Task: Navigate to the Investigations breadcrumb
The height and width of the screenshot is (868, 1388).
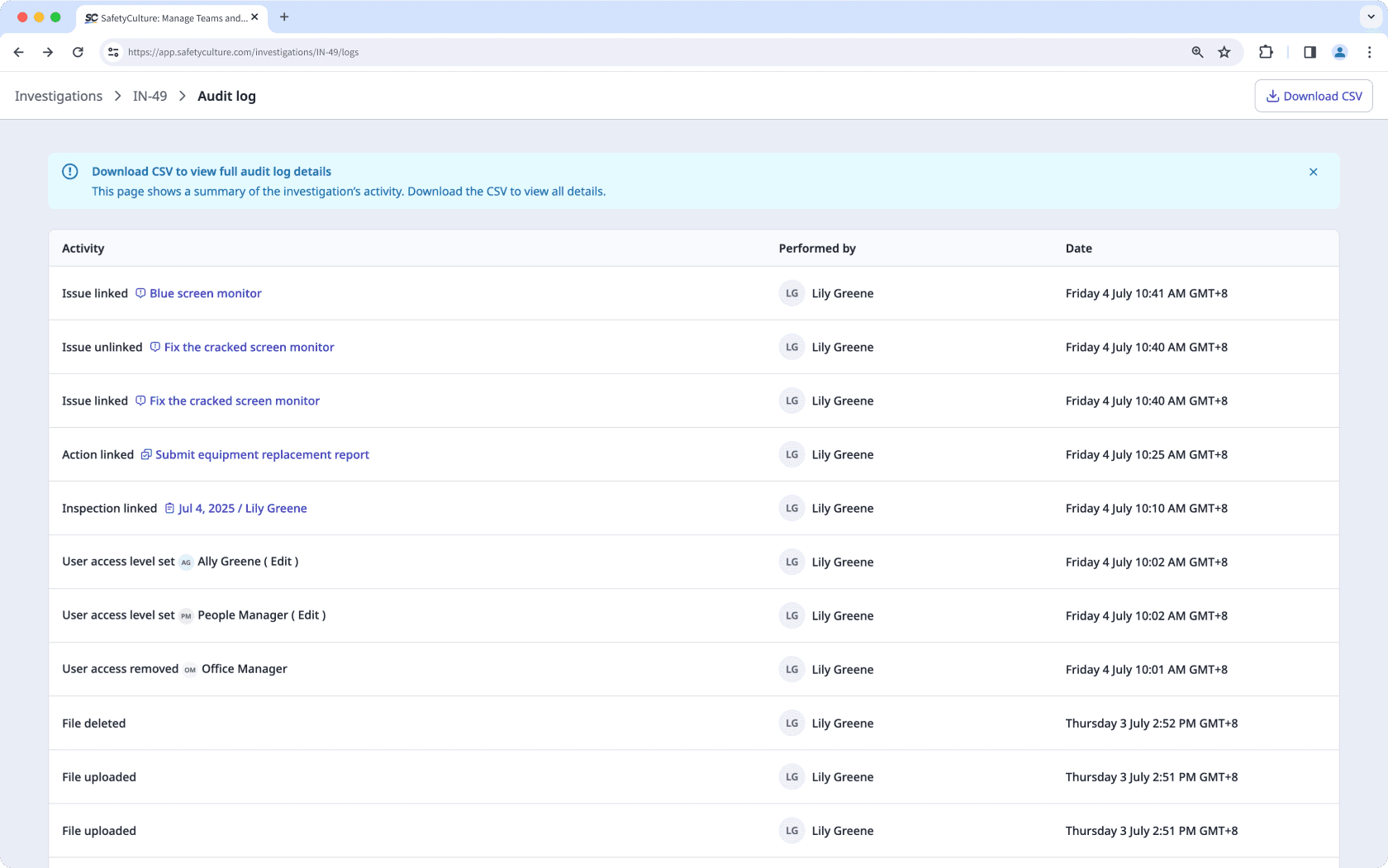Action: pos(58,96)
